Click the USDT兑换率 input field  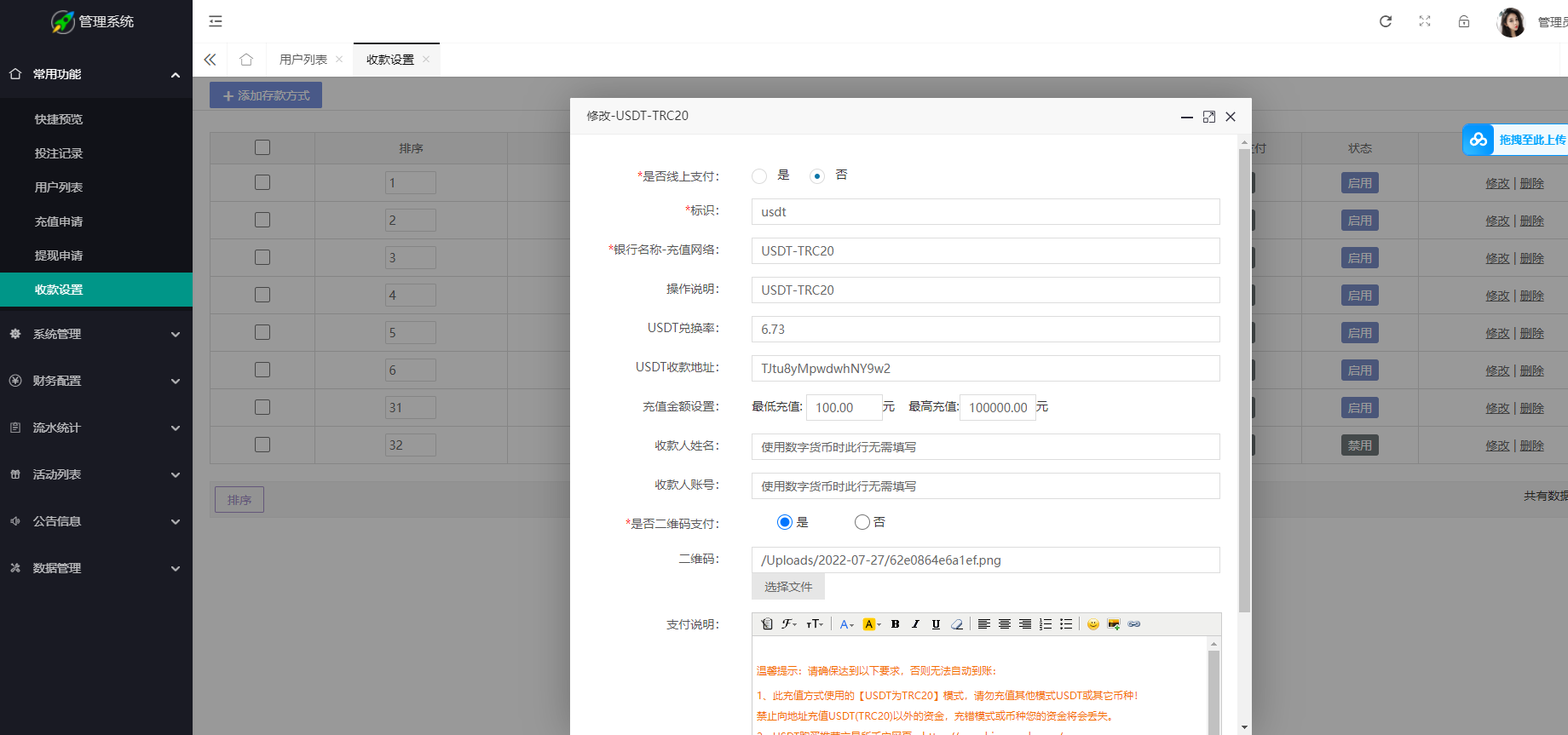(984, 330)
